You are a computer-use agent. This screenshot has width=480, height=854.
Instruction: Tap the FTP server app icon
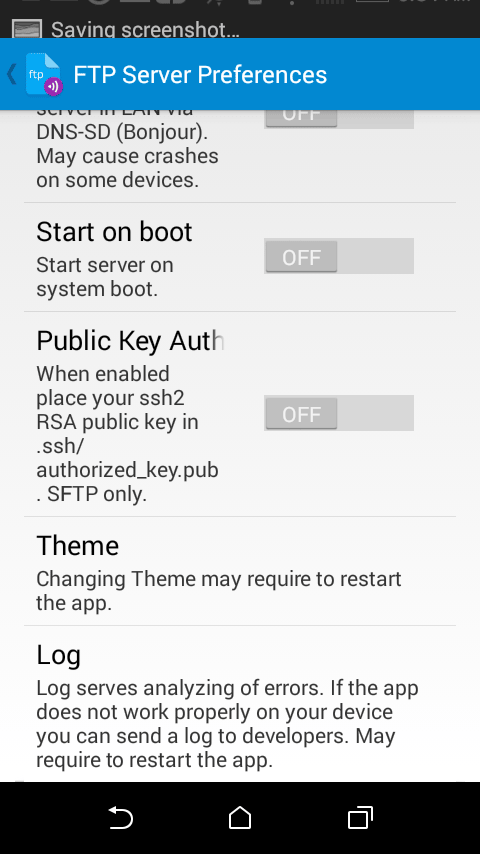coord(44,75)
